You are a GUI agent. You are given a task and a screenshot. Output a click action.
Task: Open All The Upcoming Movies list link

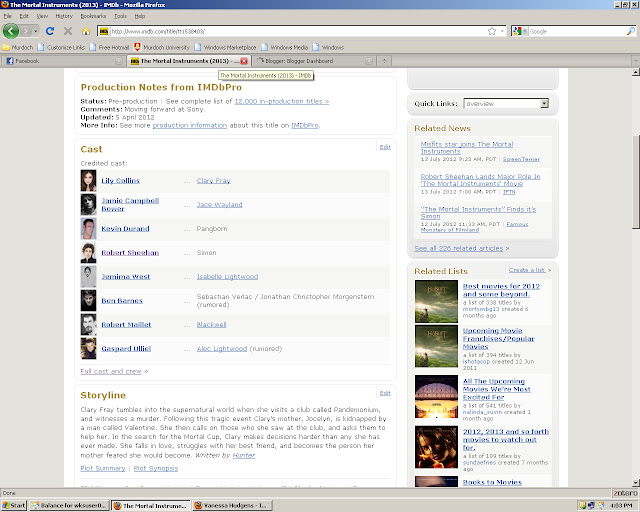(x=497, y=389)
